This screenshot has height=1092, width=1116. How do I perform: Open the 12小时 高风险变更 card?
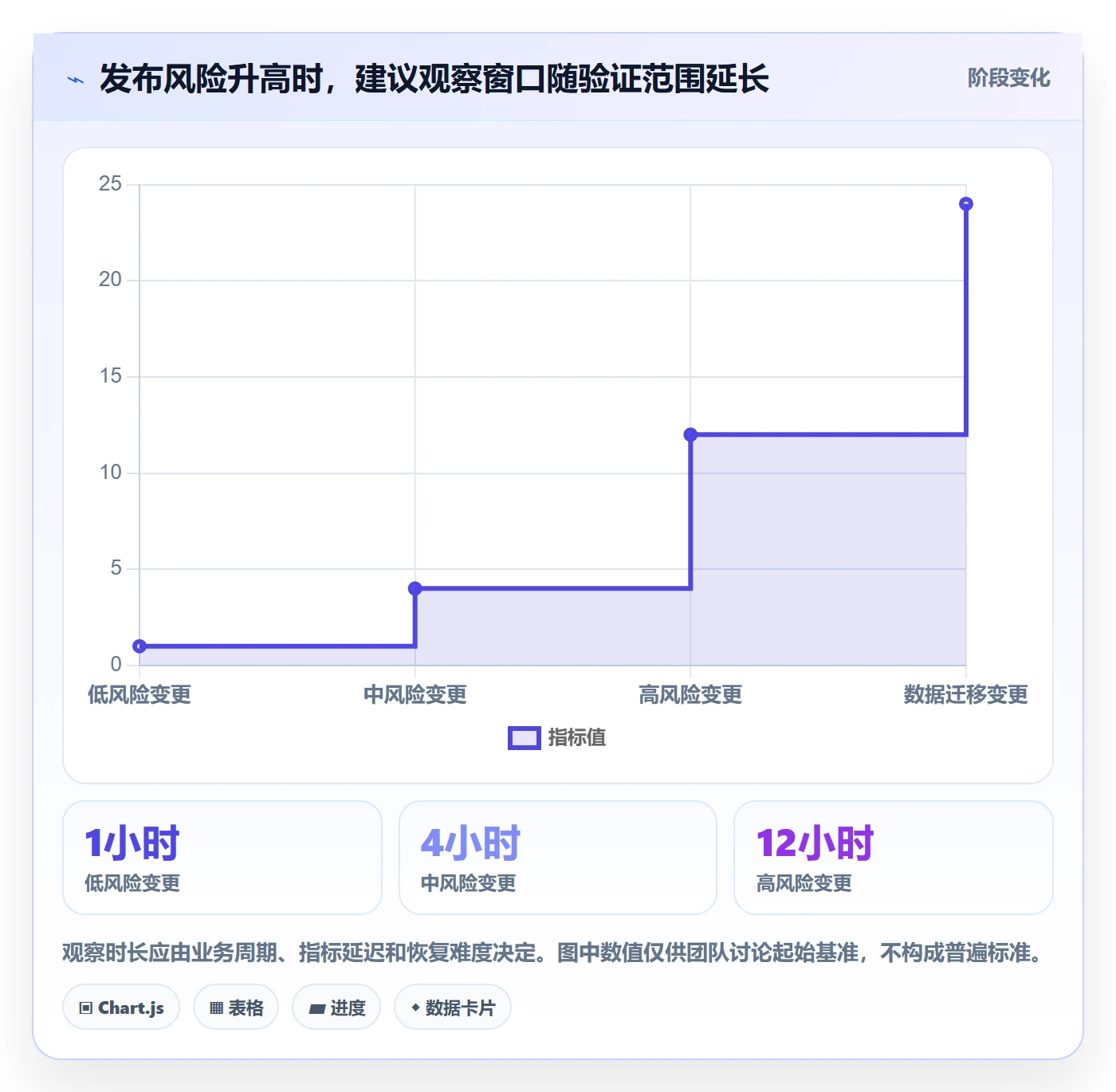tap(894, 858)
